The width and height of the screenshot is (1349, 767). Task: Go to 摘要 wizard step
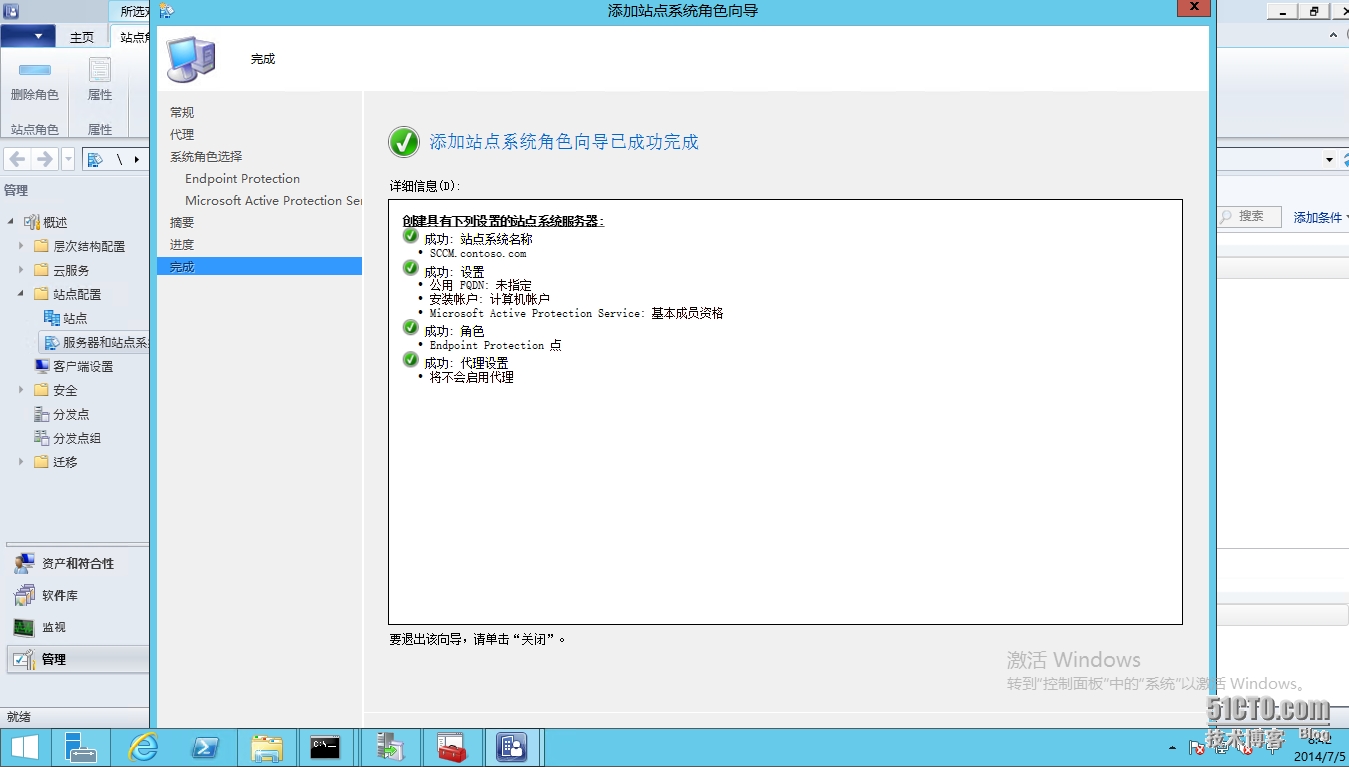[182, 222]
